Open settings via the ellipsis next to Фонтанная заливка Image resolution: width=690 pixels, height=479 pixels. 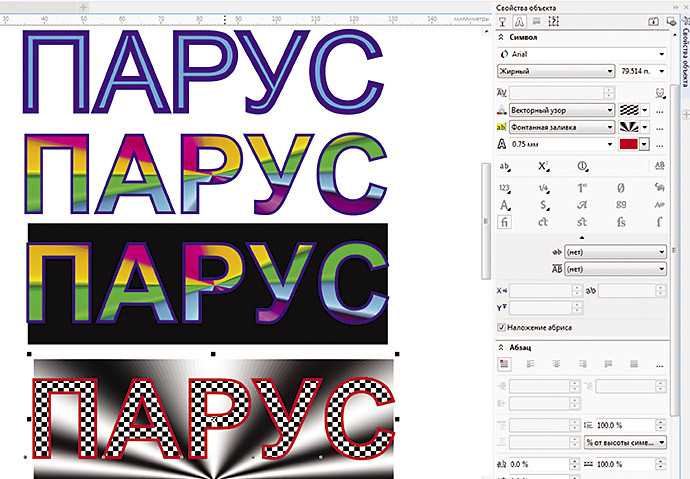coord(659,128)
